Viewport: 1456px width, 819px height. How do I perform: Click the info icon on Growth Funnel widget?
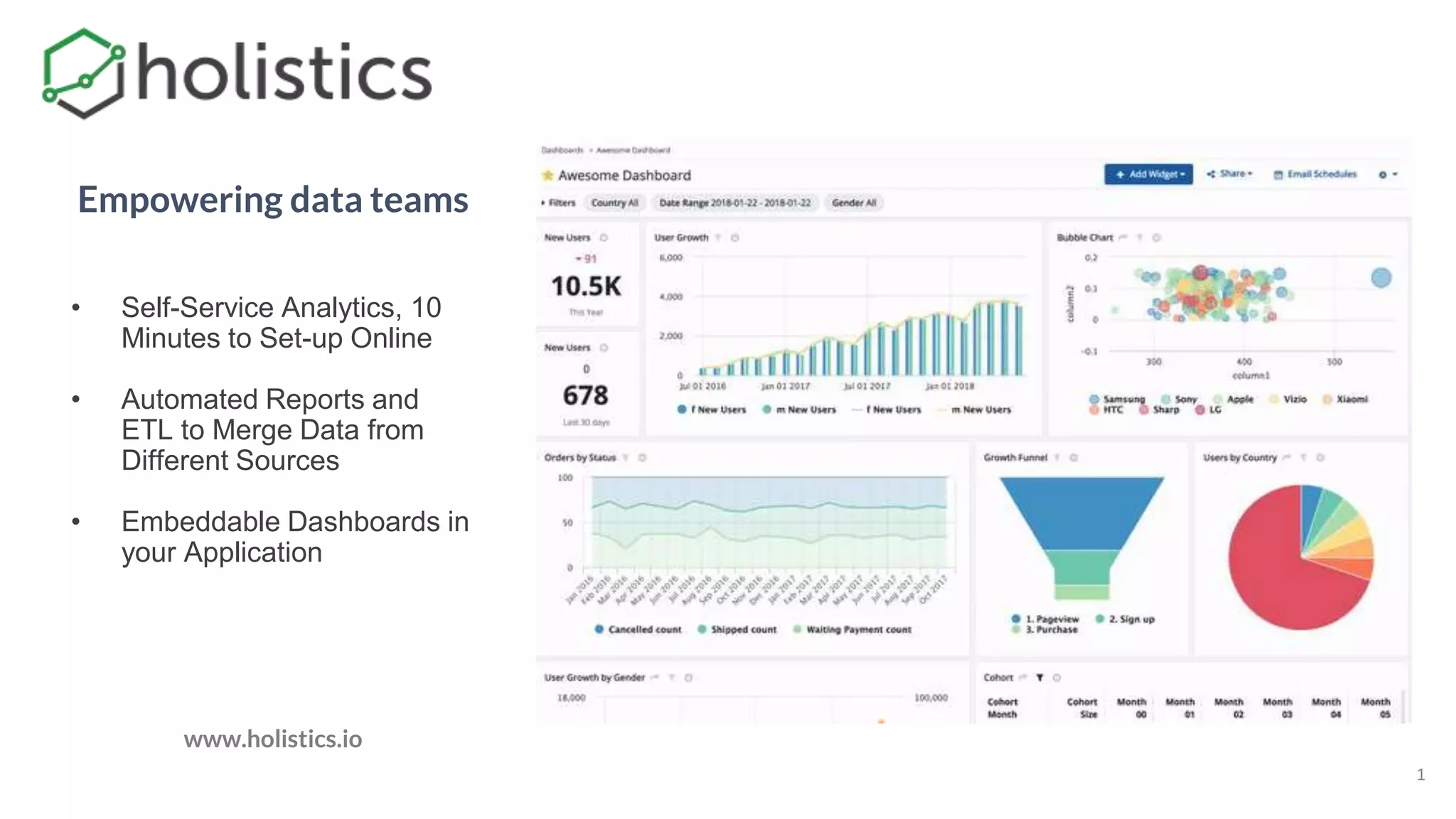click(x=1074, y=458)
